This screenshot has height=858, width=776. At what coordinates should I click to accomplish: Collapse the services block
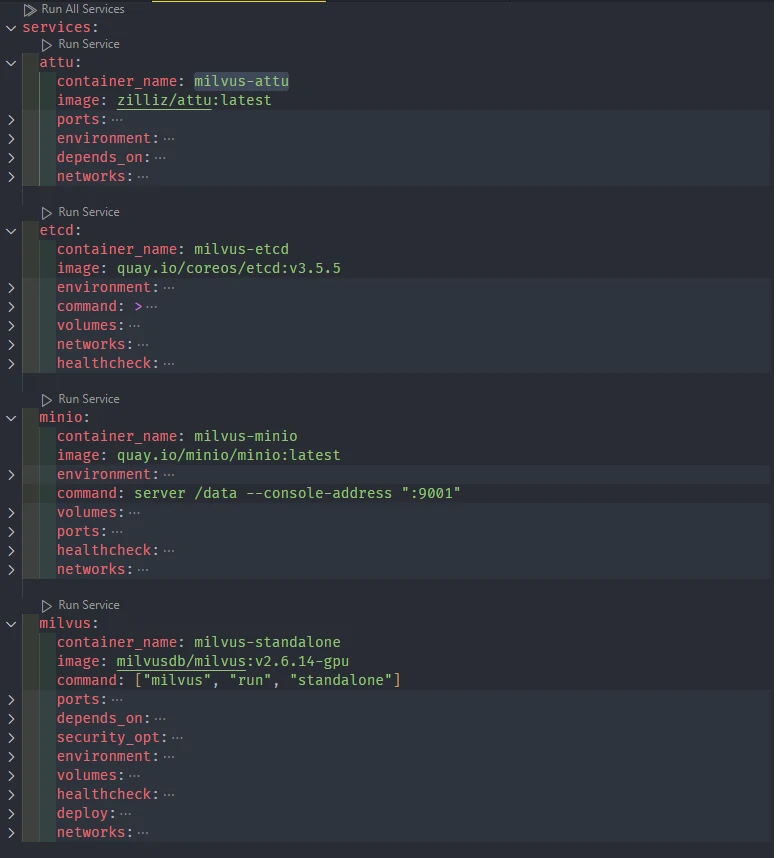pyautogui.click(x=11, y=28)
